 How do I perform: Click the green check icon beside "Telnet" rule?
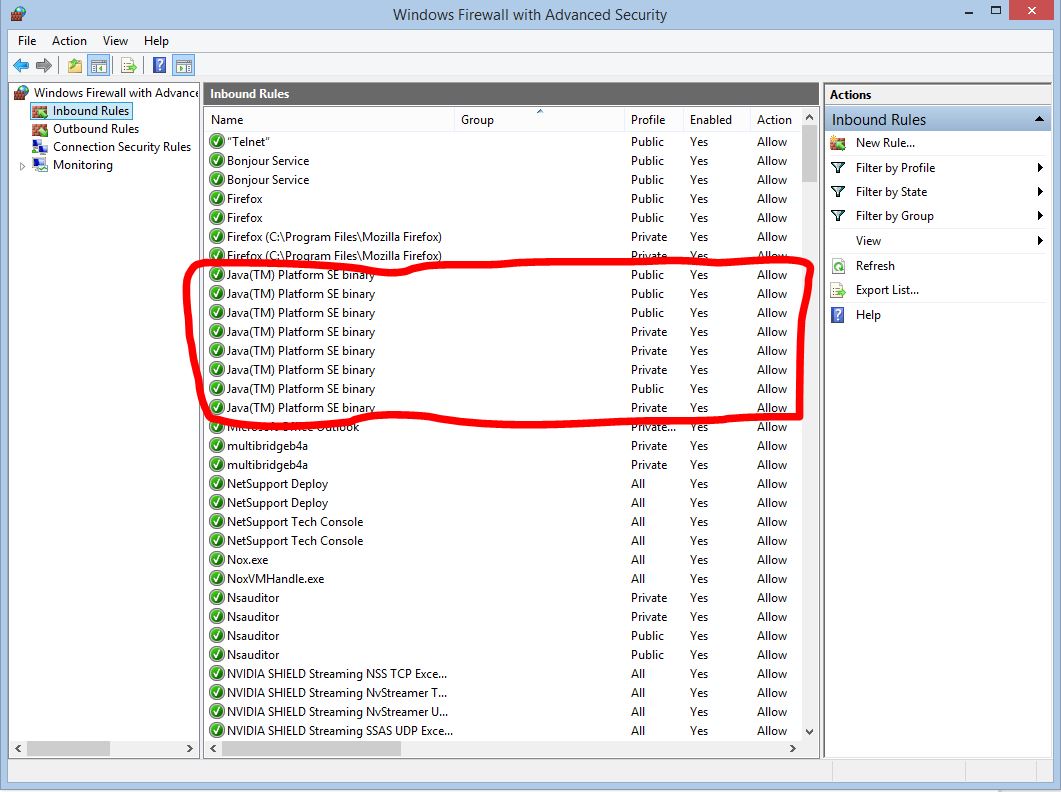pyautogui.click(x=217, y=142)
